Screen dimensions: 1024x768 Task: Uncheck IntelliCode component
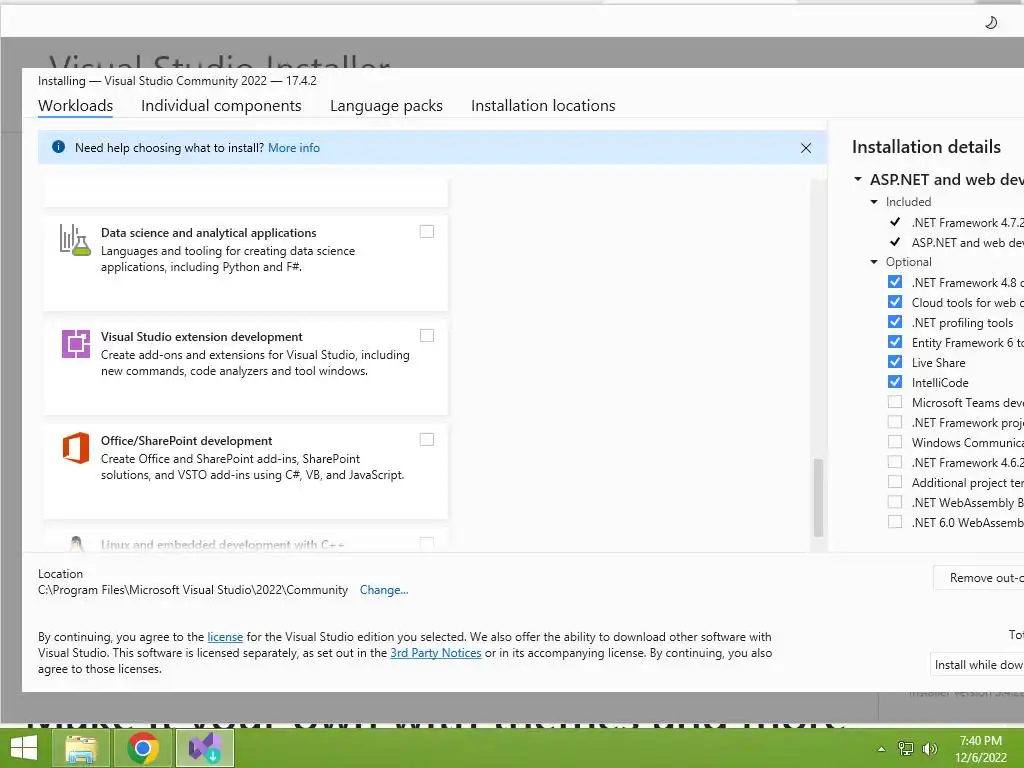(x=895, y=381)
